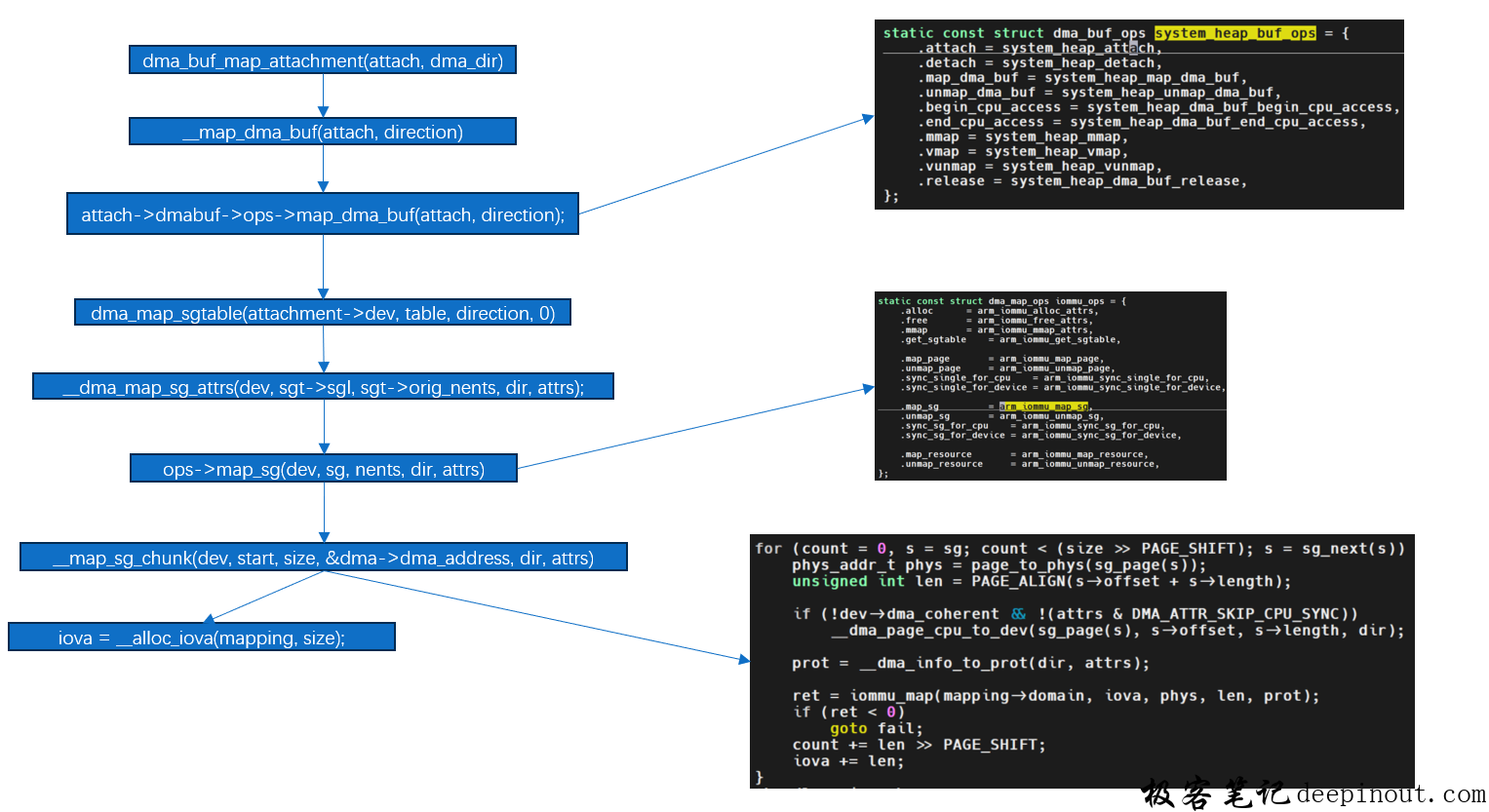Click the .detach = system_heap_detach line

[1039, 62]
